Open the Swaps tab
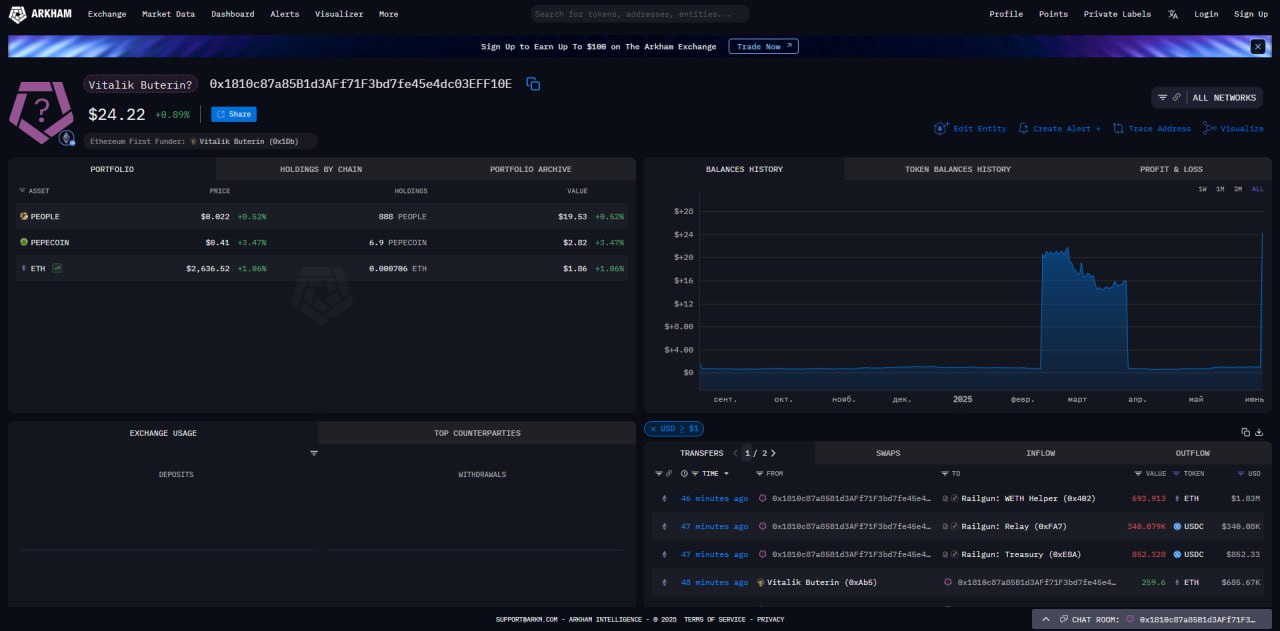 pos(888,453)
